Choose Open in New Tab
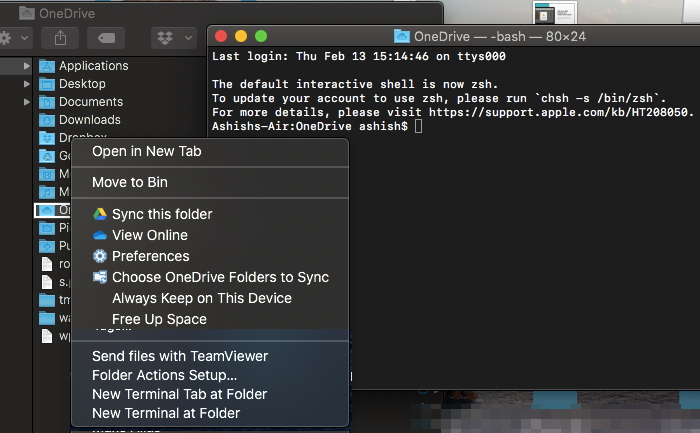700x433 pixels. [210, 151]
